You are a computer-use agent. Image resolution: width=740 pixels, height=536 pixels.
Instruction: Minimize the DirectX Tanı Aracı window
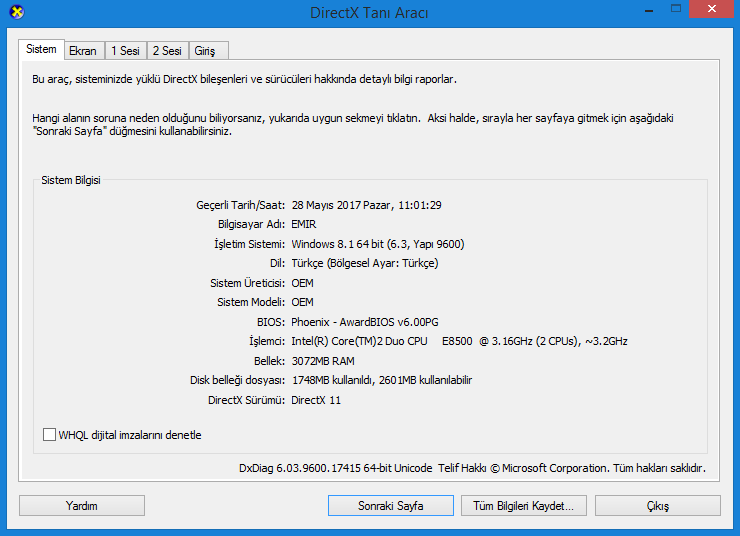[x=649, y=9]
